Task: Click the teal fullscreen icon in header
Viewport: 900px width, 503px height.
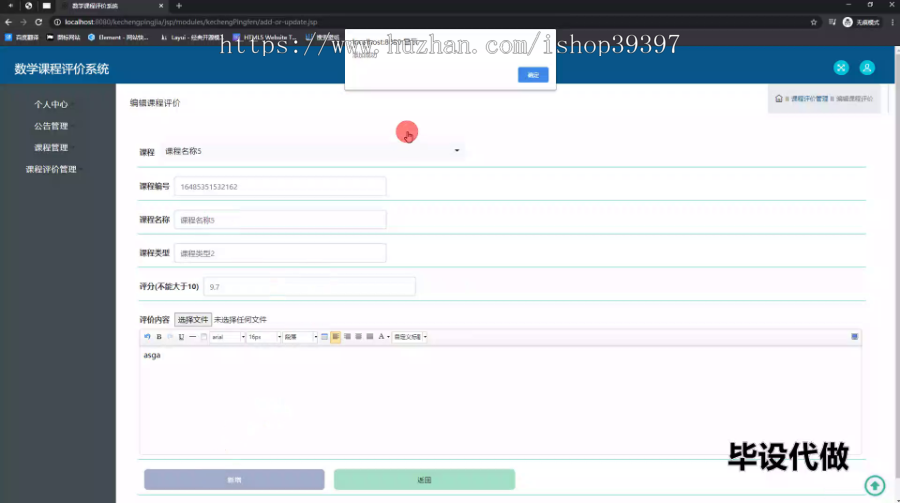Action: pyautogui.click(x=841, y=68)
